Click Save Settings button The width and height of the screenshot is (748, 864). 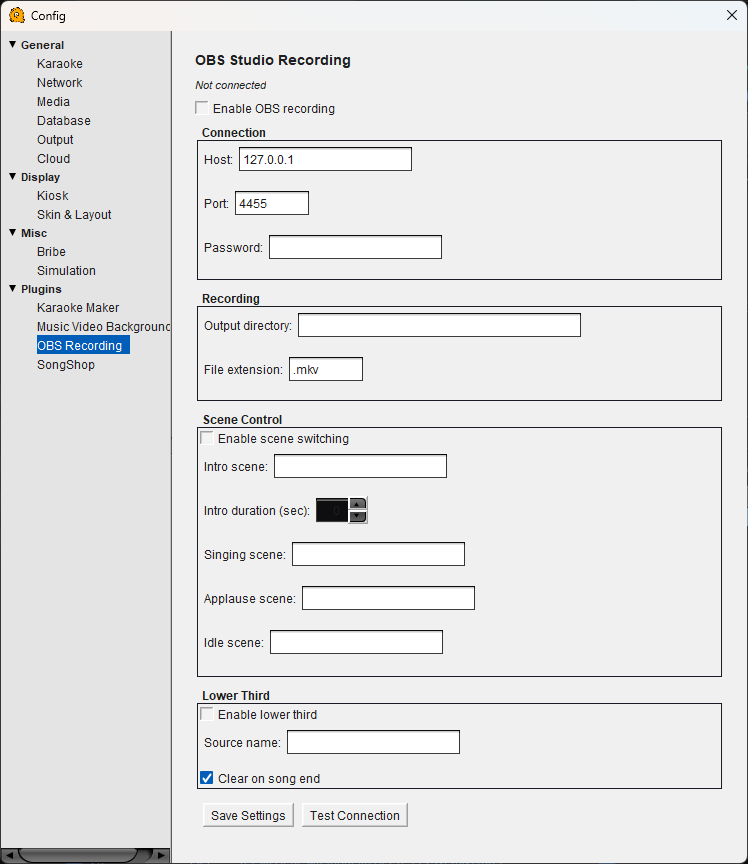248,816
